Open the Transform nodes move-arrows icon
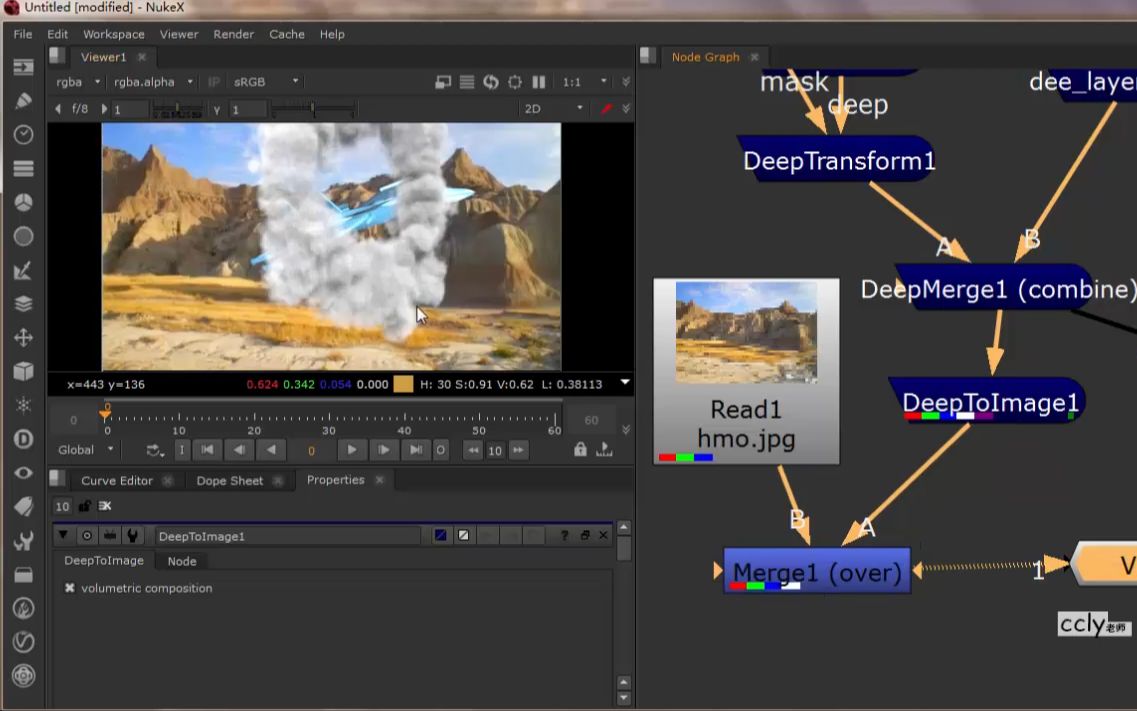 [x=23, y=337]
